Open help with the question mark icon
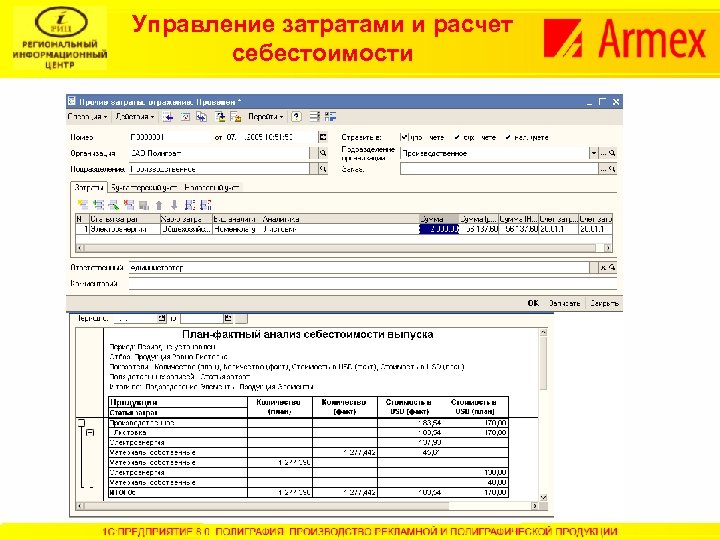 click(297, 117)
